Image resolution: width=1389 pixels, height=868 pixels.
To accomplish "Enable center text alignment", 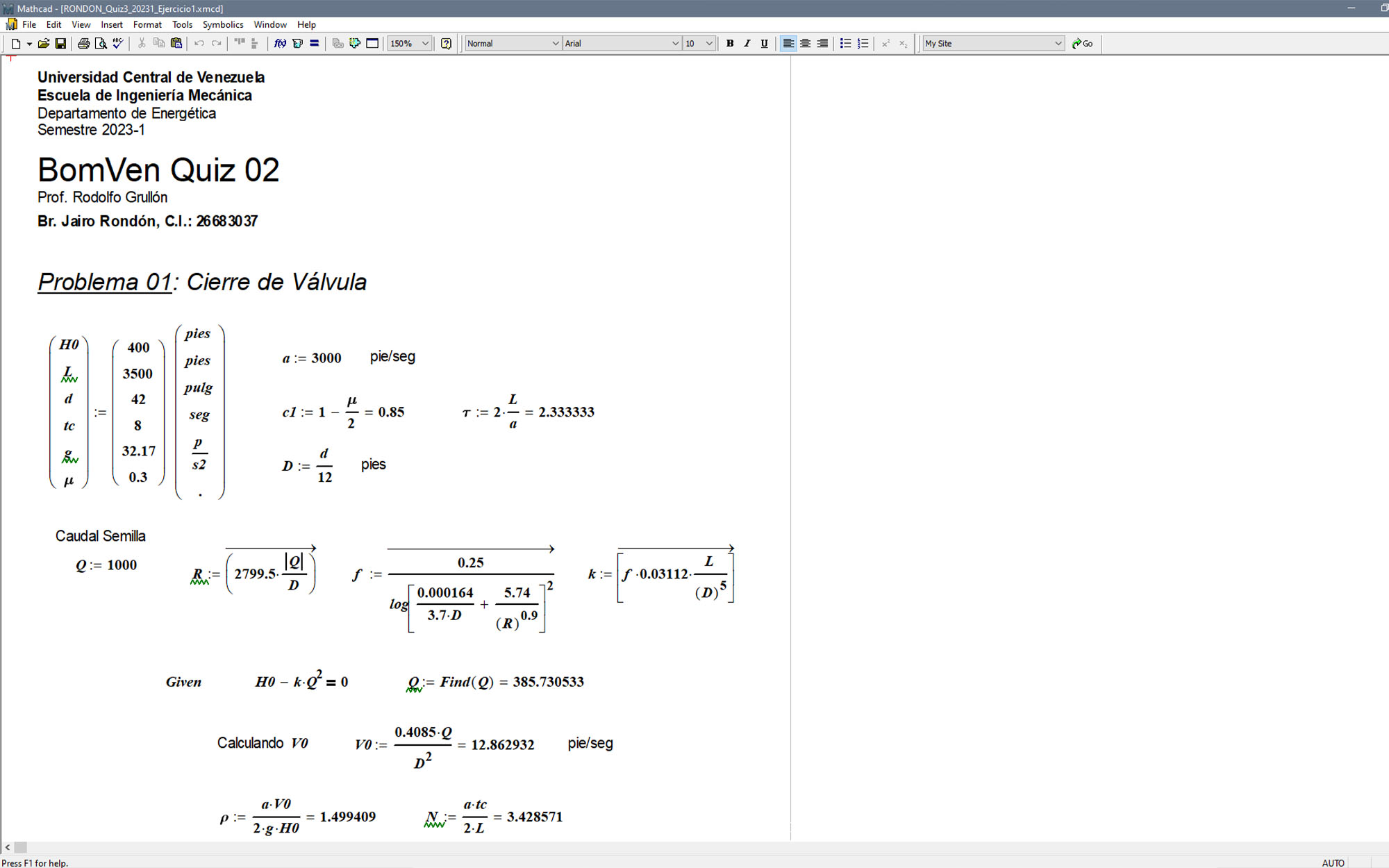I will coord(805,43).
